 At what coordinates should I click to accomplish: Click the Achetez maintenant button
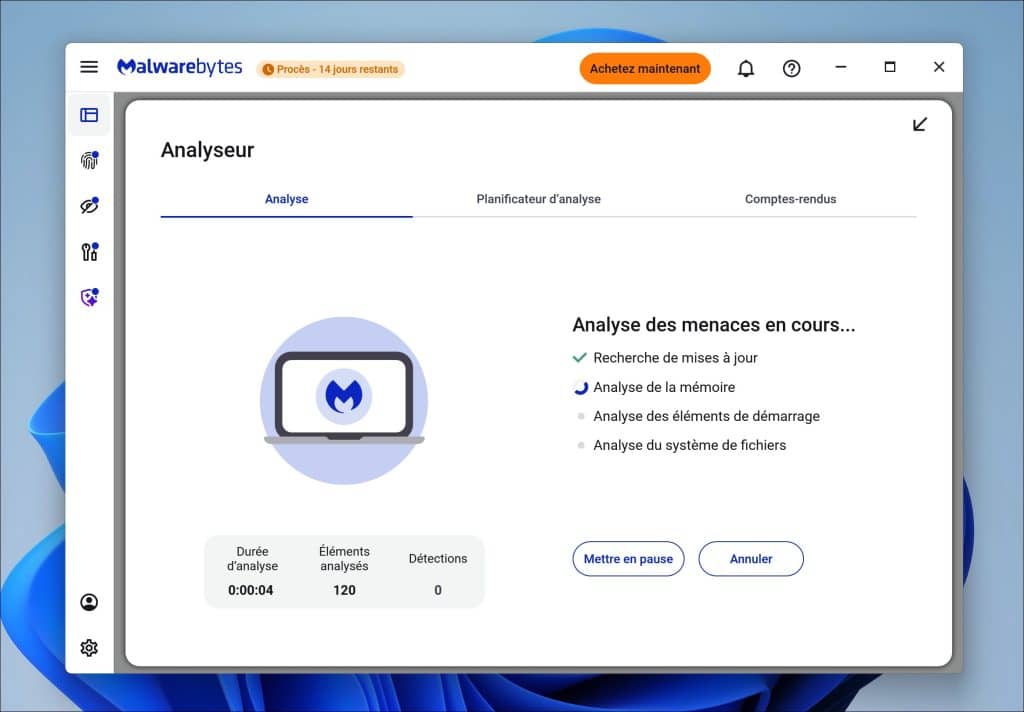coord(645,69)
